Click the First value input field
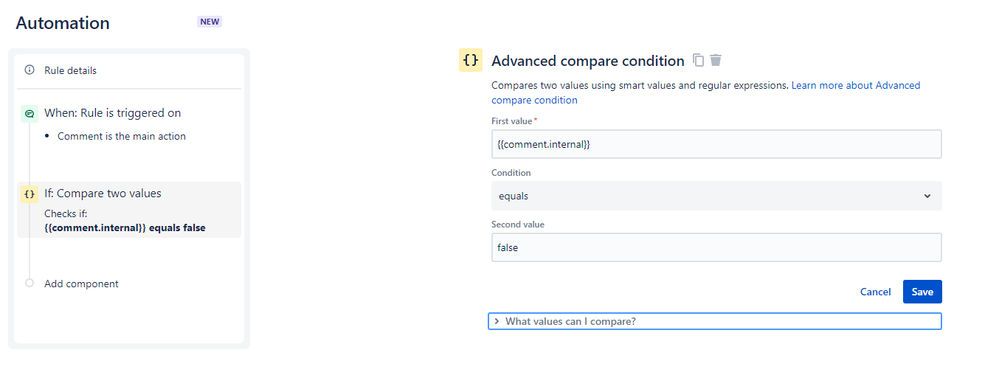Screen dimensions: 999x390 point(716,145)
